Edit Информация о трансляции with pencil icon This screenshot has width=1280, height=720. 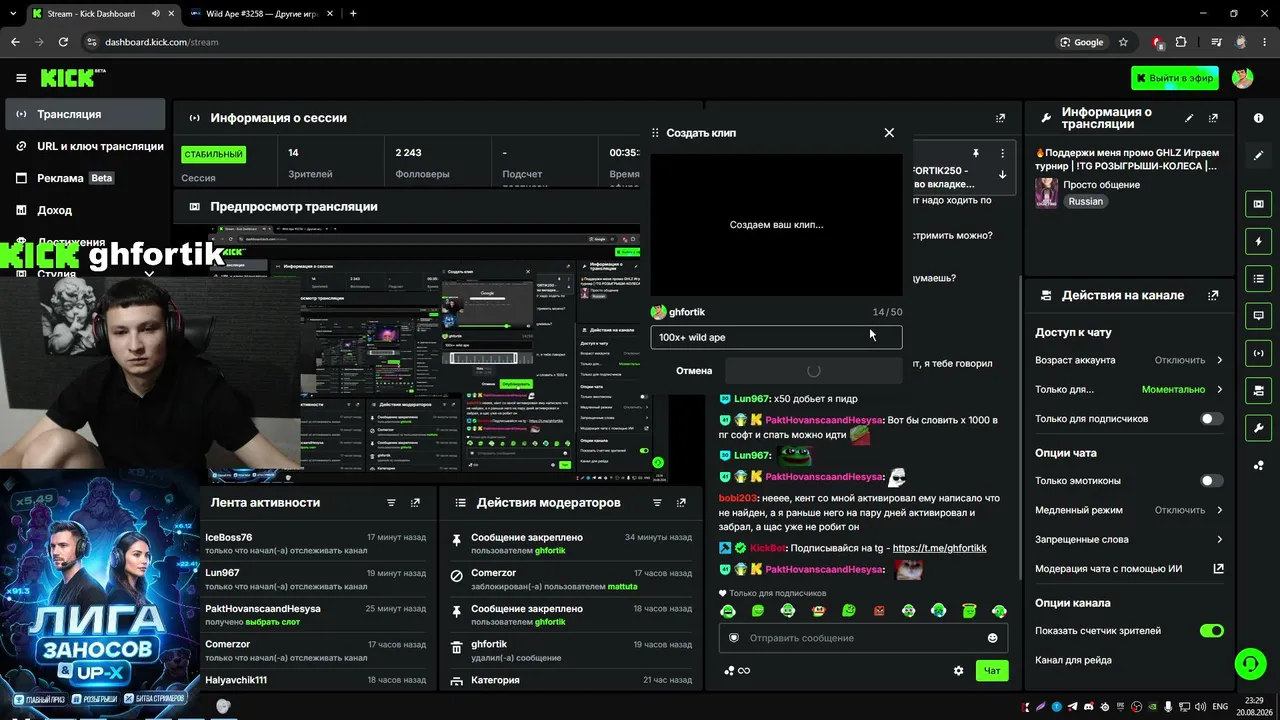click(x=1189, y=118)
